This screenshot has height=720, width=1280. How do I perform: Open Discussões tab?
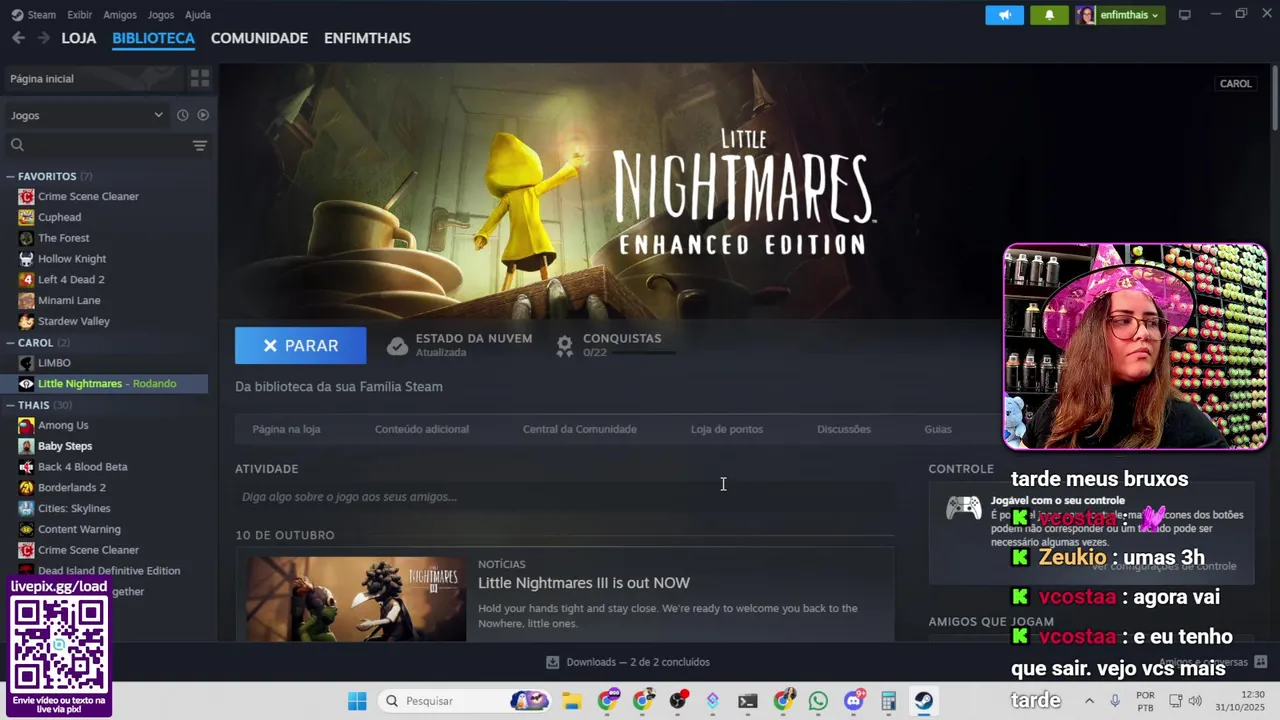tap(844, 429)
